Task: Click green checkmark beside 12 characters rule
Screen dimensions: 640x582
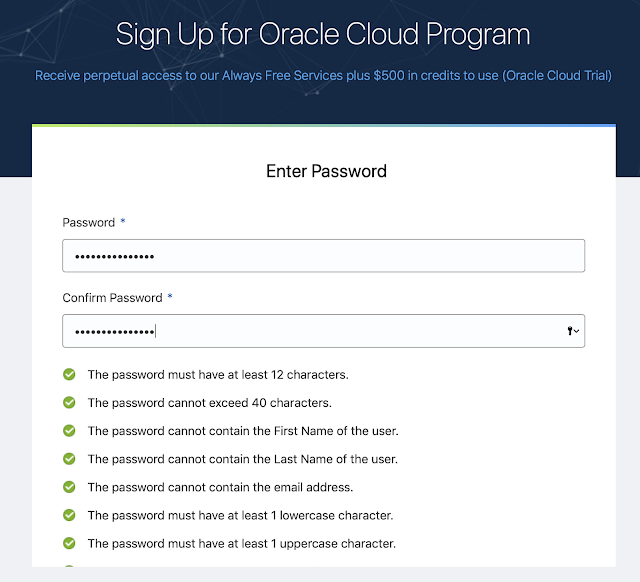Action: 69,375
